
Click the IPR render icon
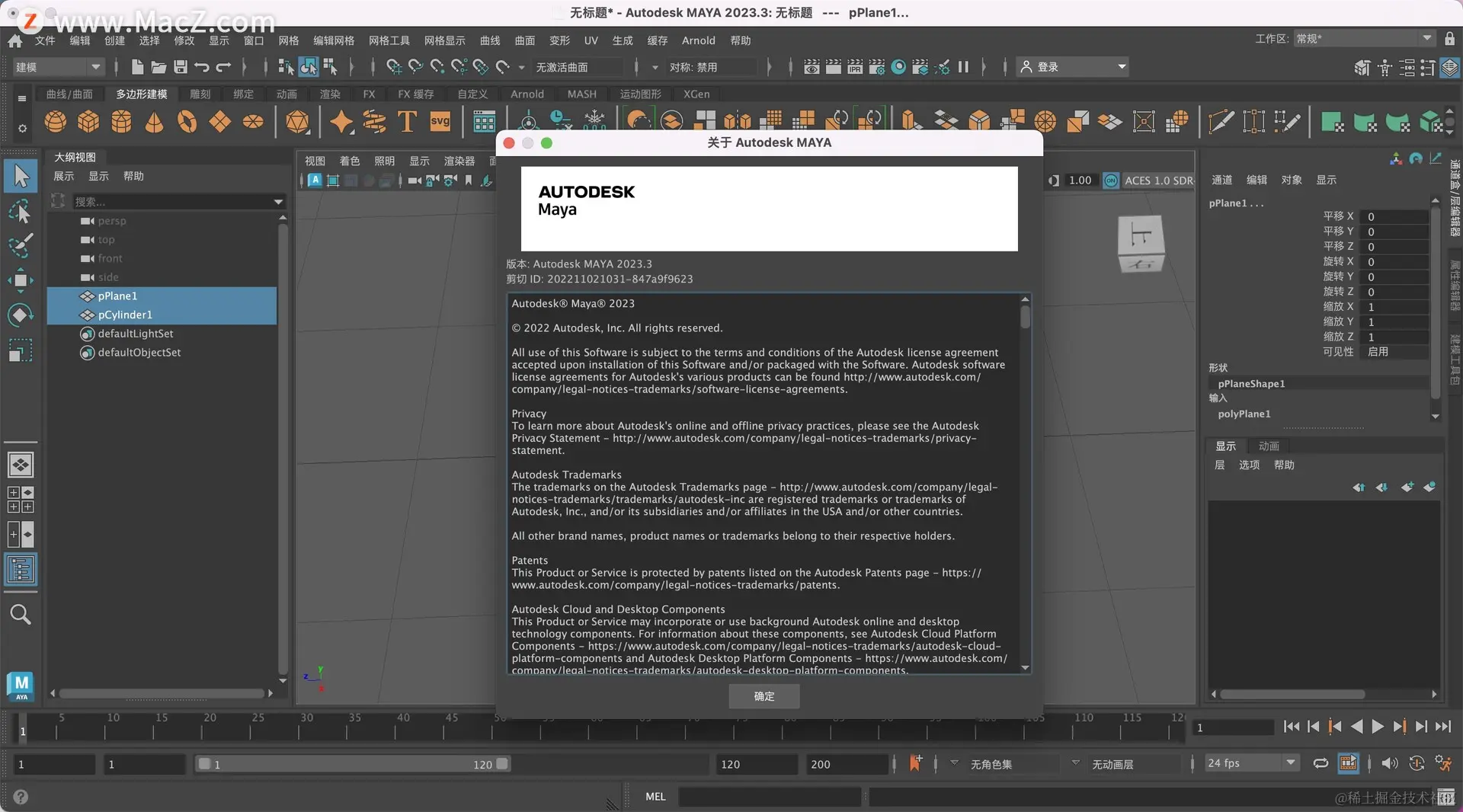(855, 67)
